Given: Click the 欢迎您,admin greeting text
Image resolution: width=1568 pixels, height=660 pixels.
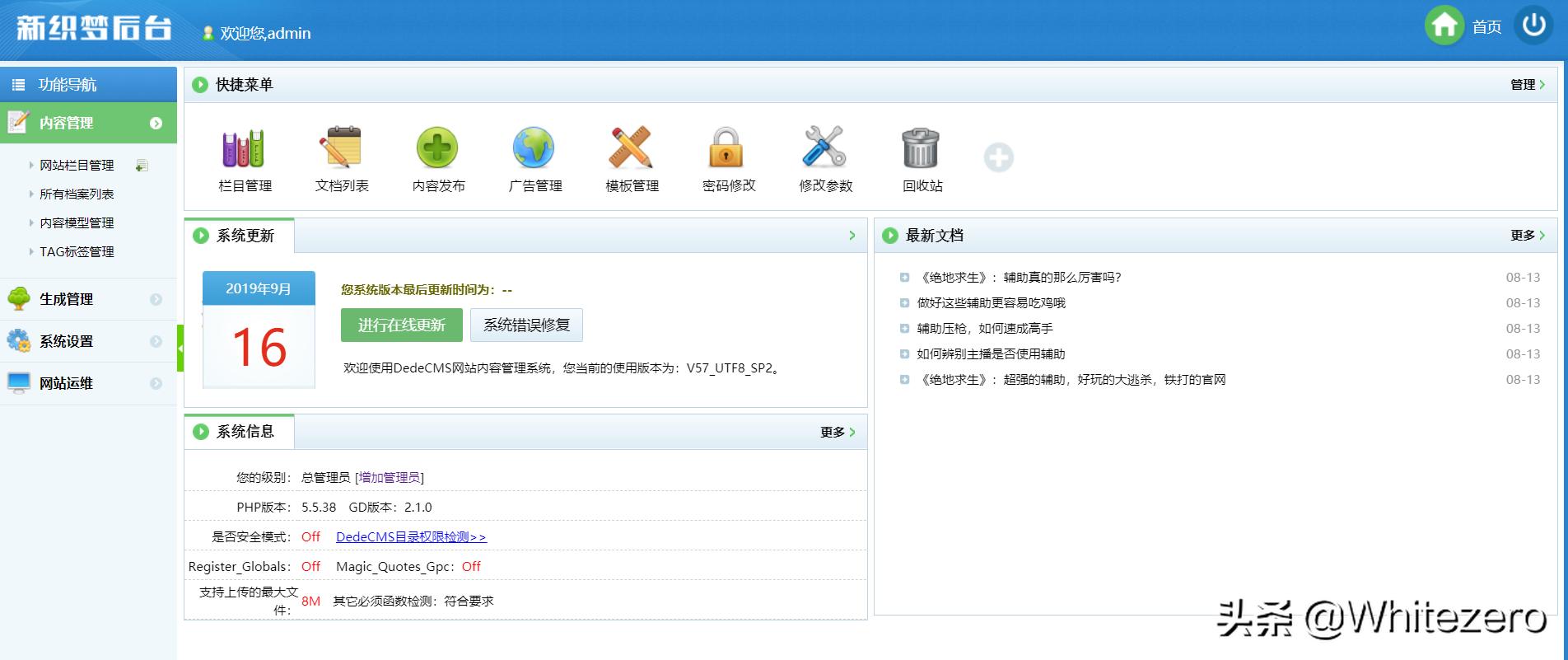Looking at the screenshot, I should tap(265, 34).
